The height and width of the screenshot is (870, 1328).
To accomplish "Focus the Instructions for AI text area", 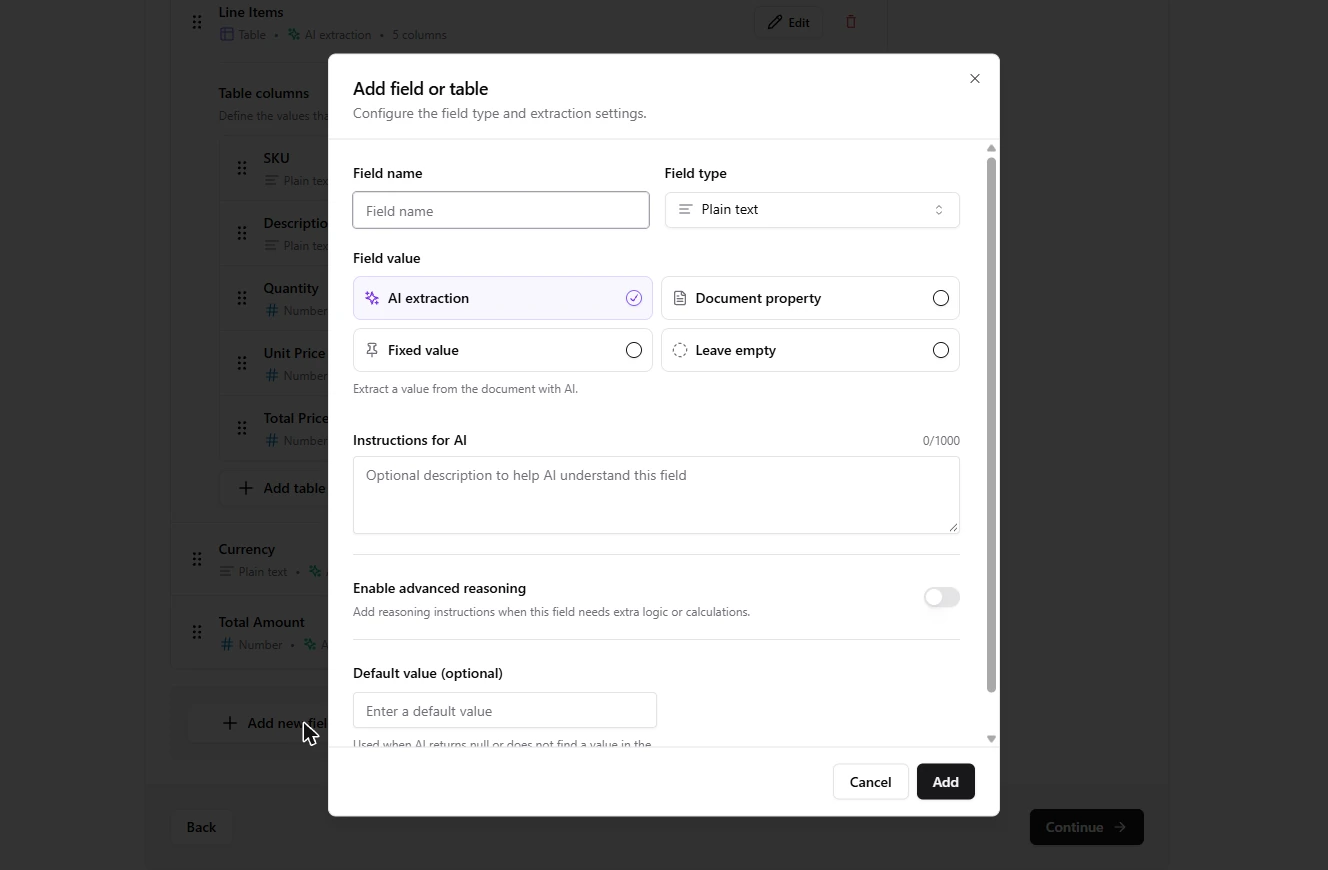I will pos(656,495).
